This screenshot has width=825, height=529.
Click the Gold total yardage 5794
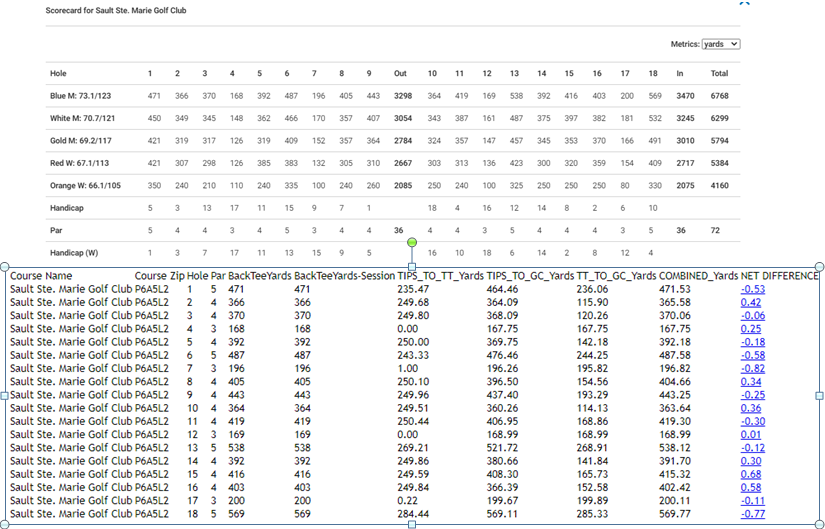click(719, 141)
